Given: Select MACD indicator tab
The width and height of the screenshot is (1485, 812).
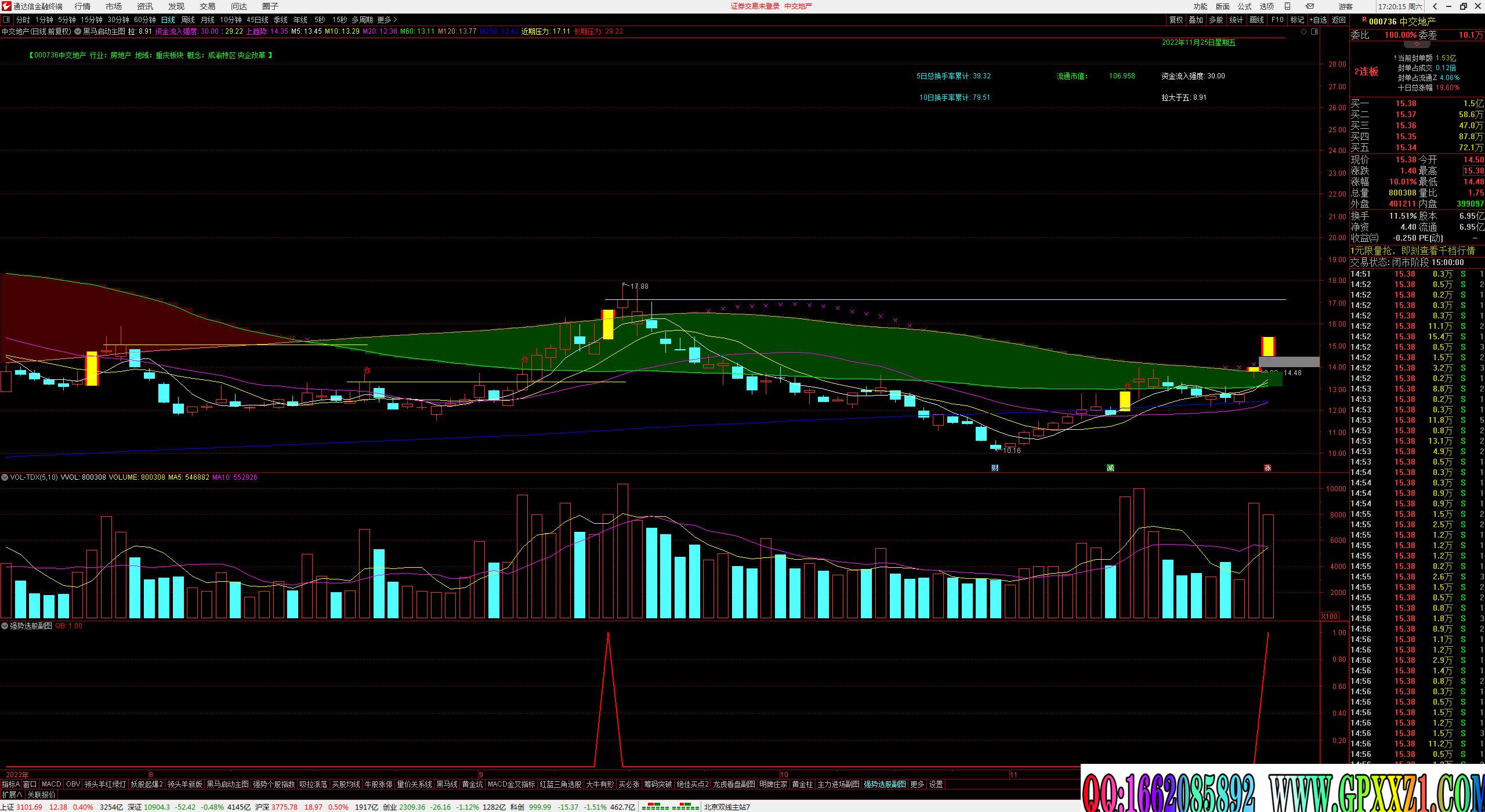Looking at the screenshot, I should 52,784.
